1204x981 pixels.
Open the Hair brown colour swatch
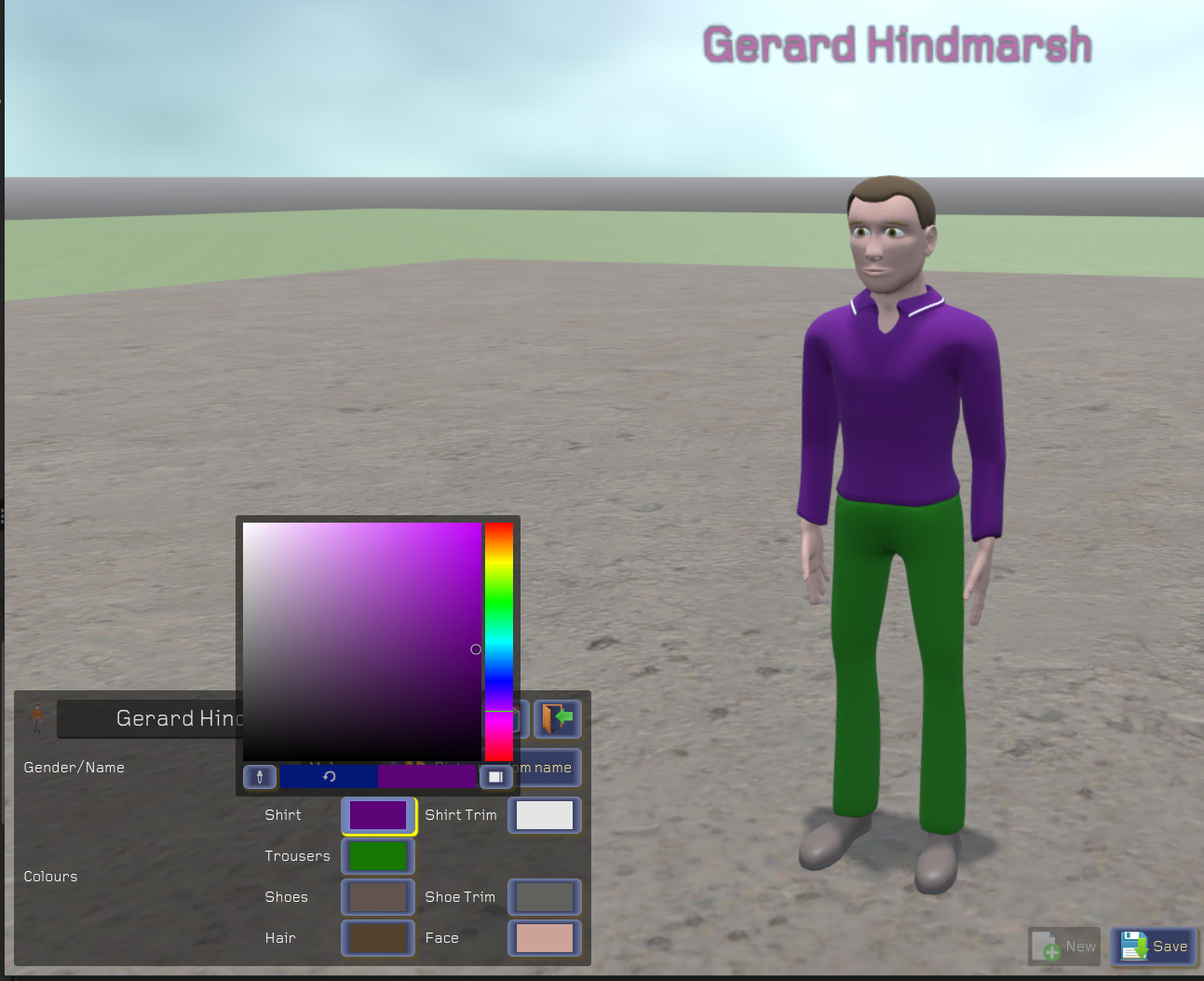pos(378,938)
